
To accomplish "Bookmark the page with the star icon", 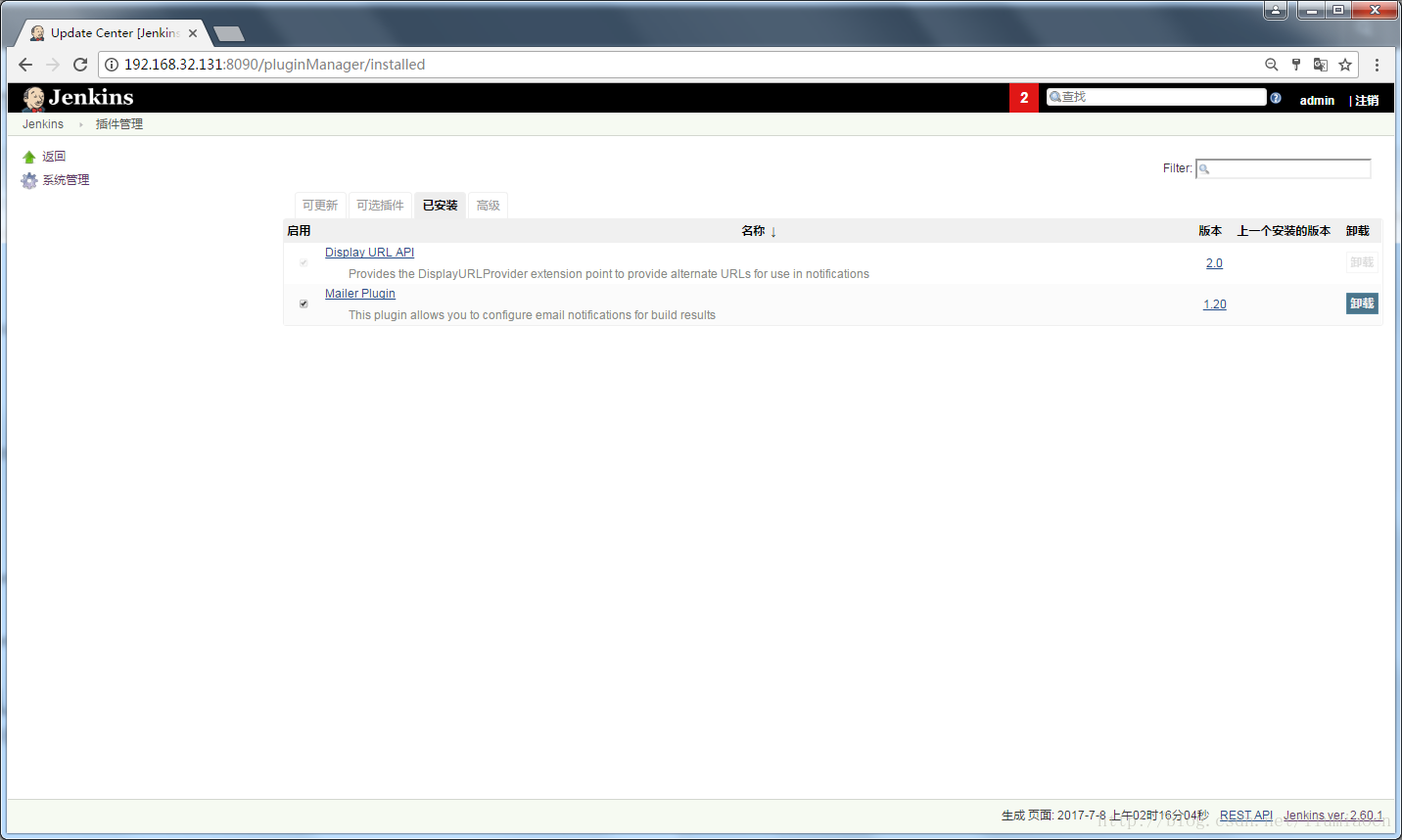I will coord(1345,65).
